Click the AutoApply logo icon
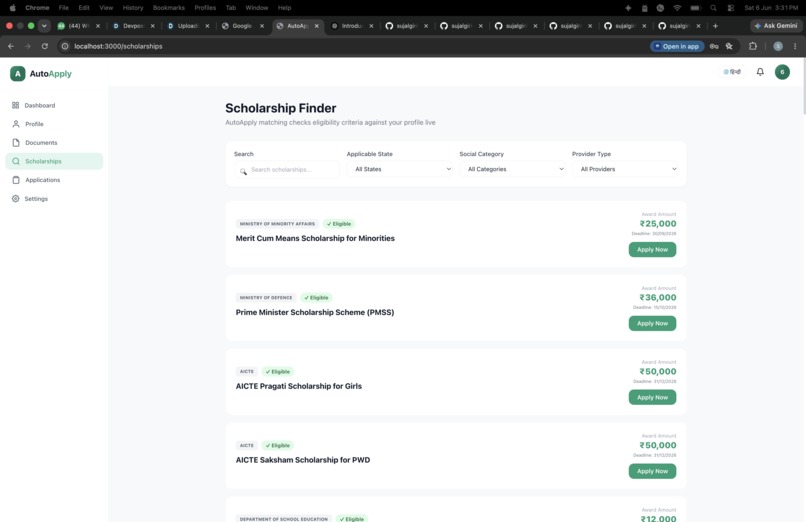The height and width of the screenshot is (522, 806). point(17,73)
